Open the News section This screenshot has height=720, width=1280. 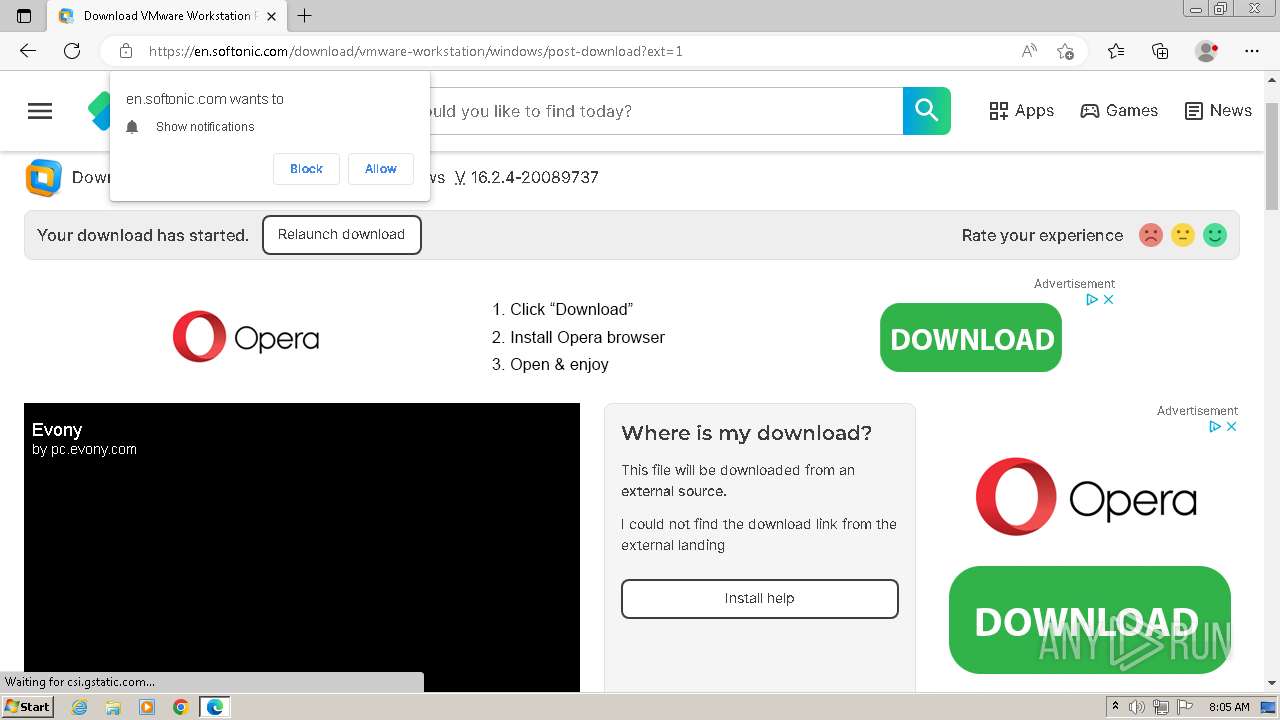(1218, 111)
